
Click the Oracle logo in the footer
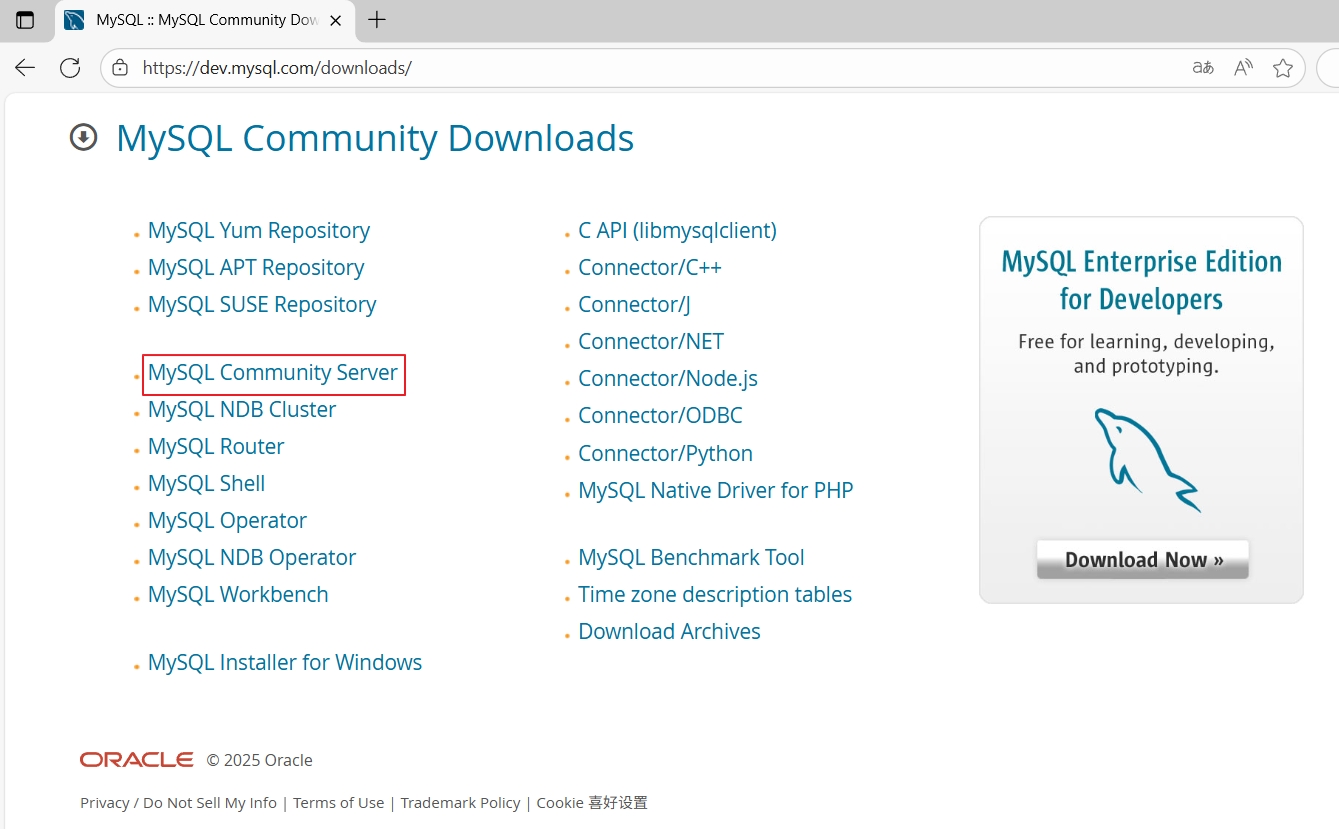point(136,759)
